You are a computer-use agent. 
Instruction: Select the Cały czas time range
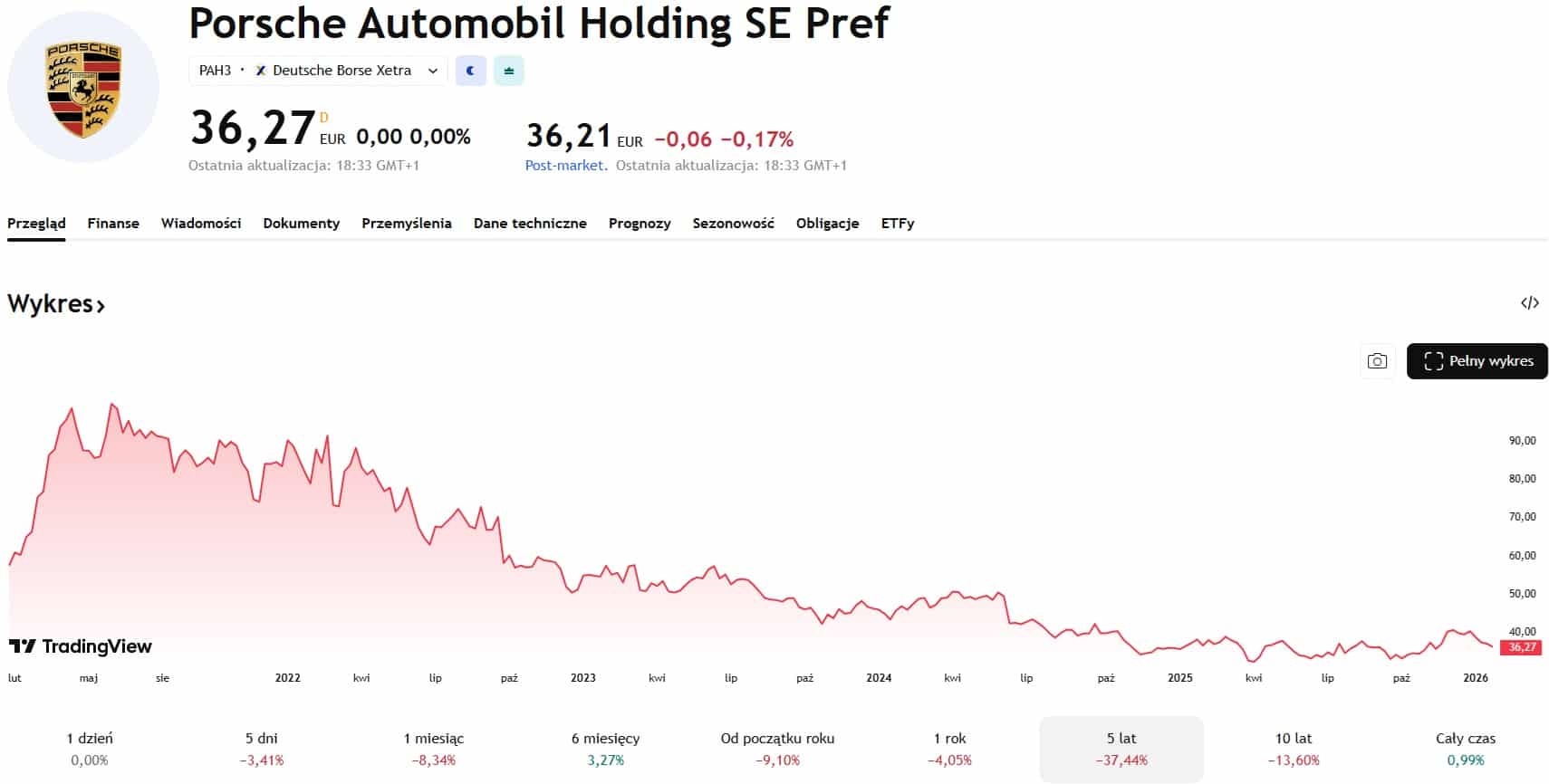[x=1465, y=749]
